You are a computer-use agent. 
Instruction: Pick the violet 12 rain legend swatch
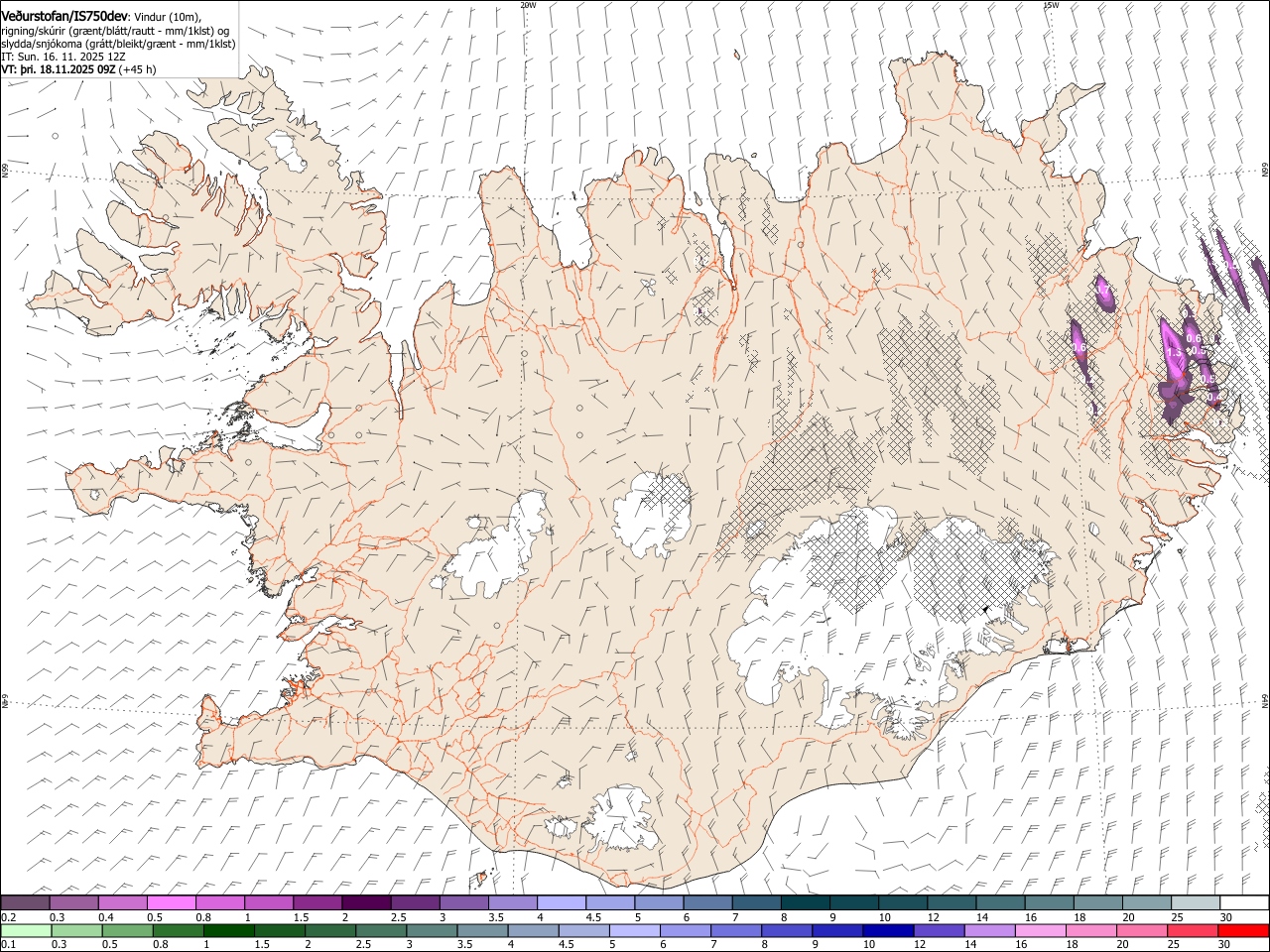click(938, 931)
